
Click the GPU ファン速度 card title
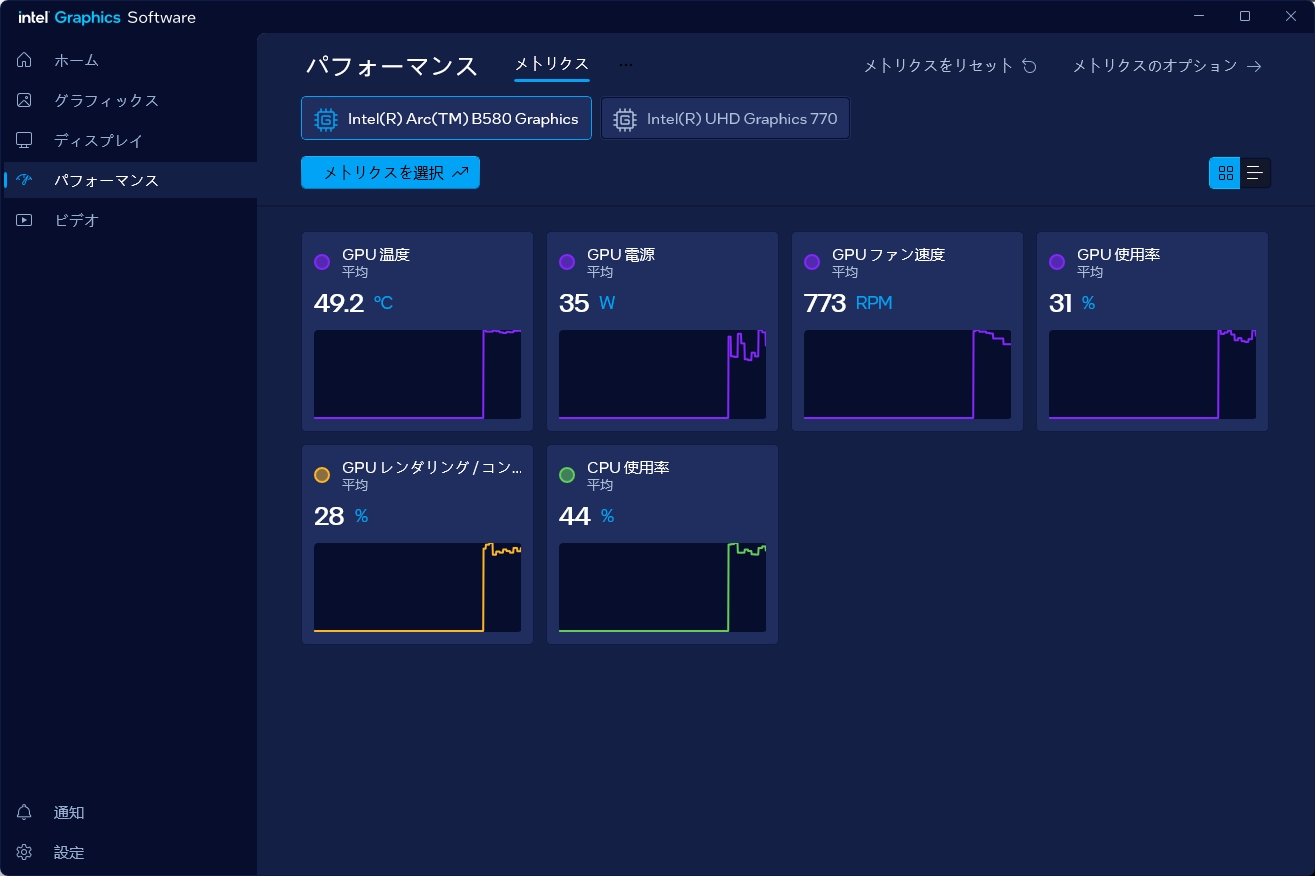[x=888, y=255]
